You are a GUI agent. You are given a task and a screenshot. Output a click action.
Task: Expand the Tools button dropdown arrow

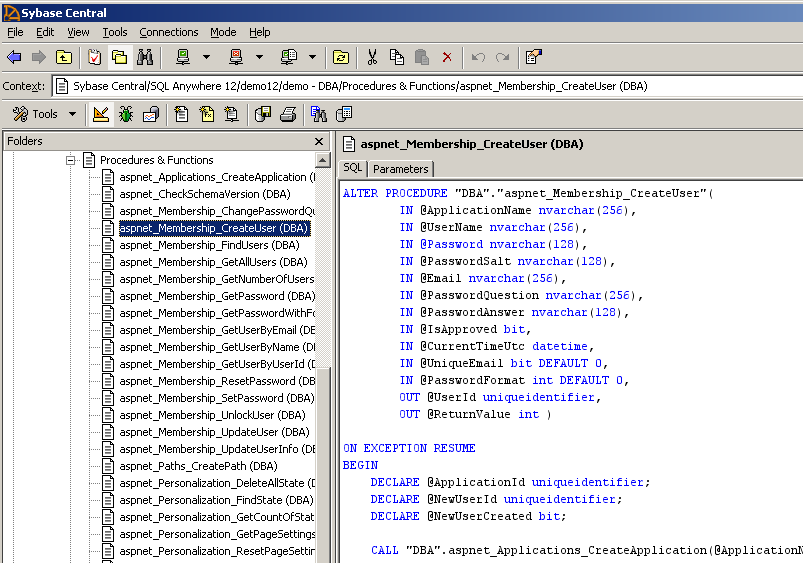click(72, 114)
